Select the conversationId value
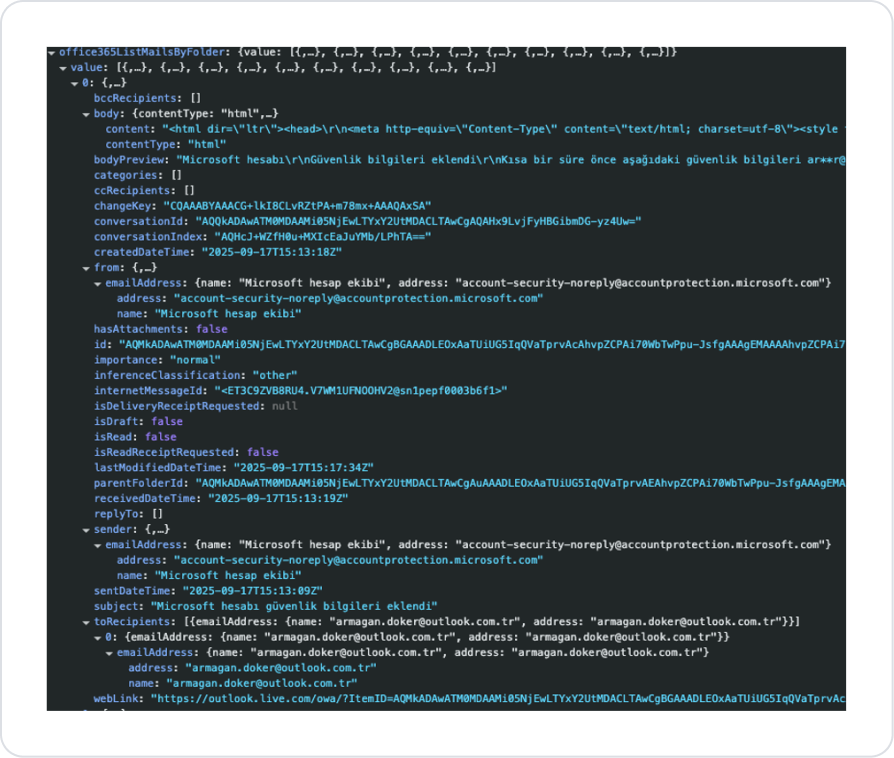894x758 pixels. 418,221
